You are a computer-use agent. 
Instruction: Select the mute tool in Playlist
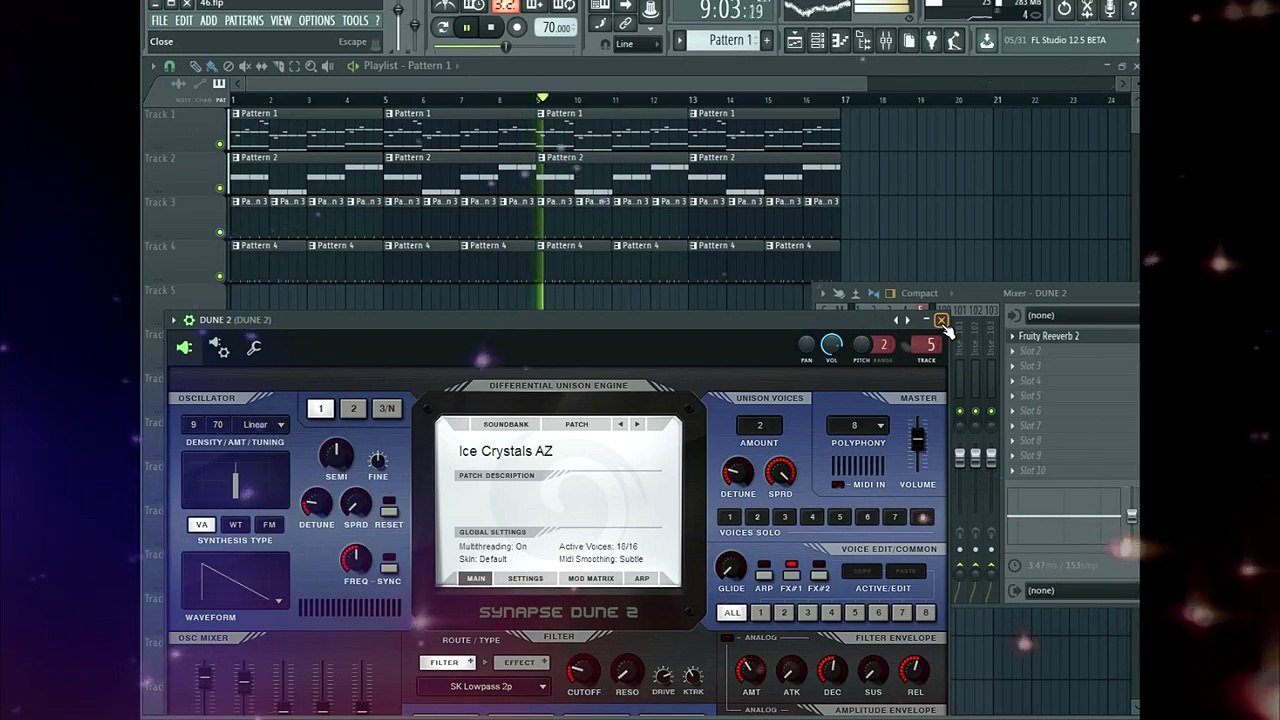[245, 66]
